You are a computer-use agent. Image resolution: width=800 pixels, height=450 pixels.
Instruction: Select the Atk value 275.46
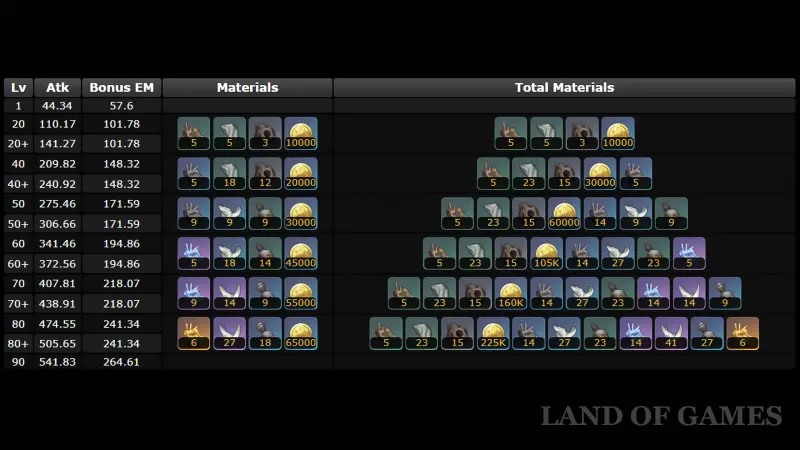point(57,204)
